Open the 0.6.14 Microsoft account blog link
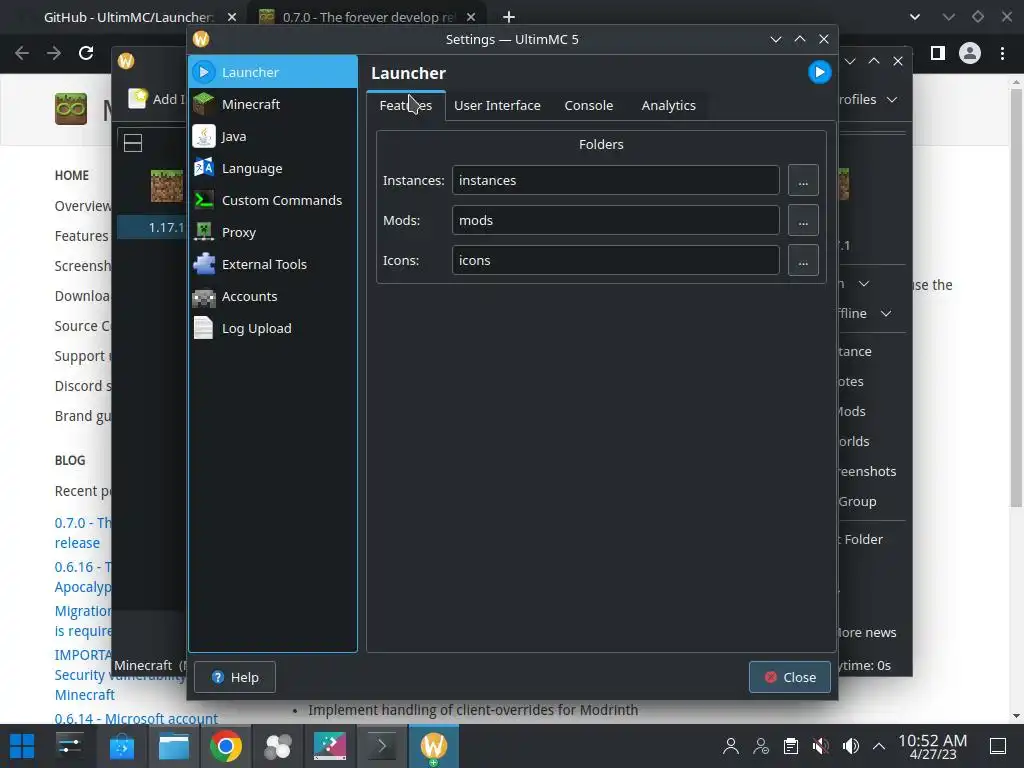 [136, 718]
